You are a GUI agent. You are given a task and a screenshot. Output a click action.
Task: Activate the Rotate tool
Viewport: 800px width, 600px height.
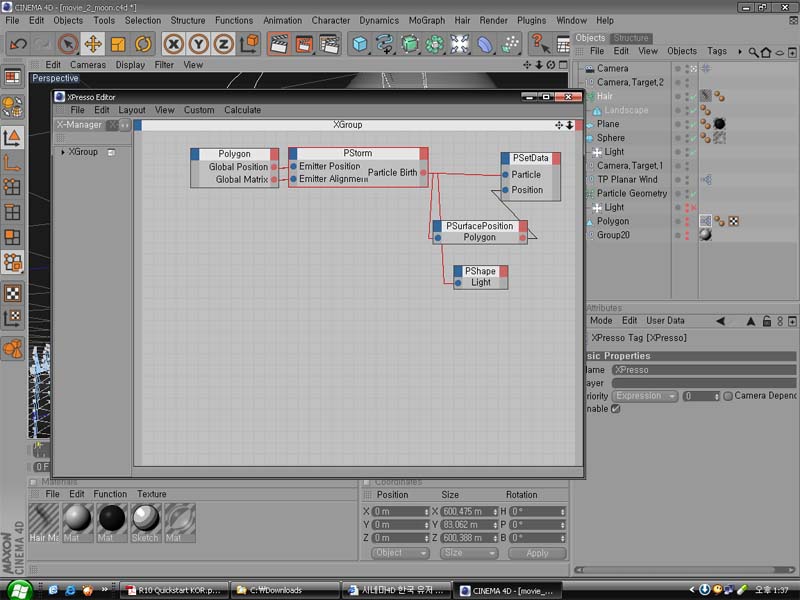click(x=143, y=44)
